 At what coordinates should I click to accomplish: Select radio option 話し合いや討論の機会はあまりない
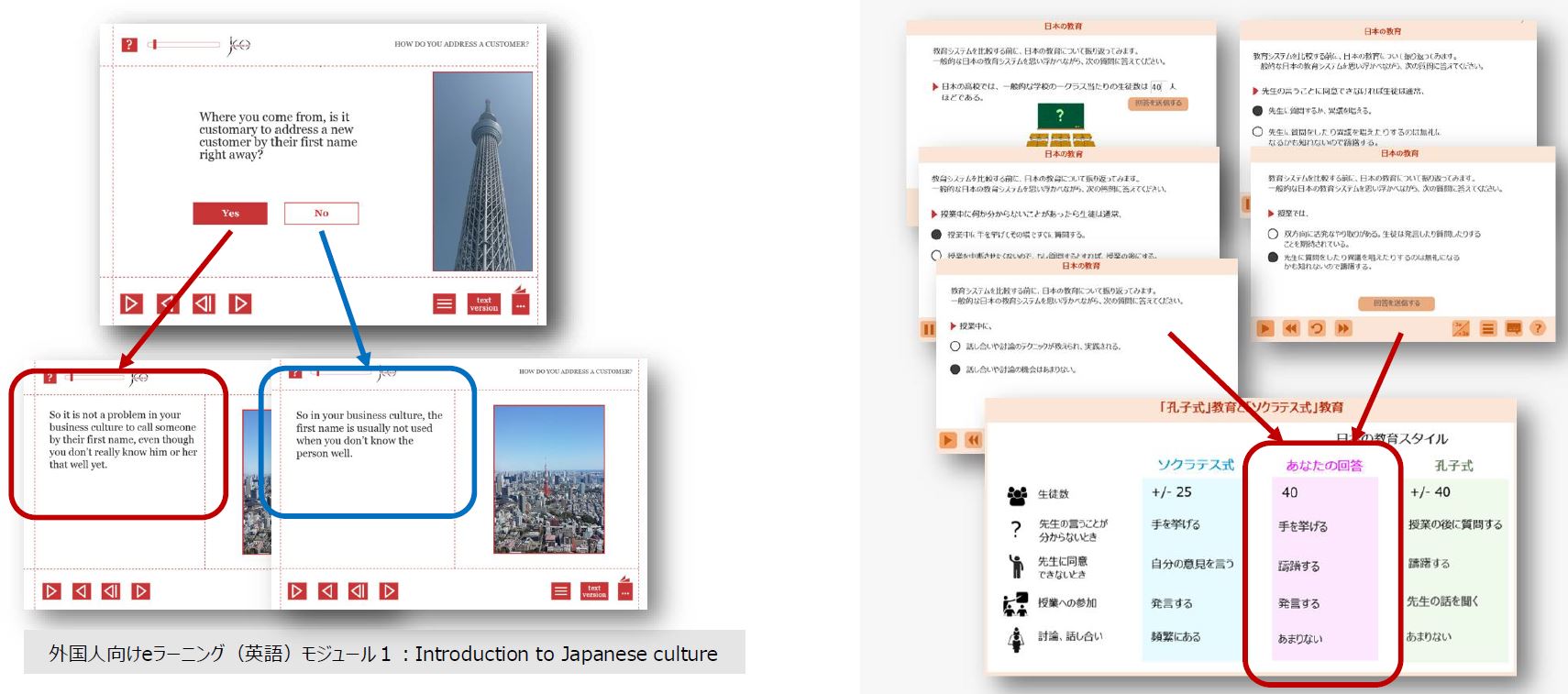pyautogui.click(x=955, y=369)
